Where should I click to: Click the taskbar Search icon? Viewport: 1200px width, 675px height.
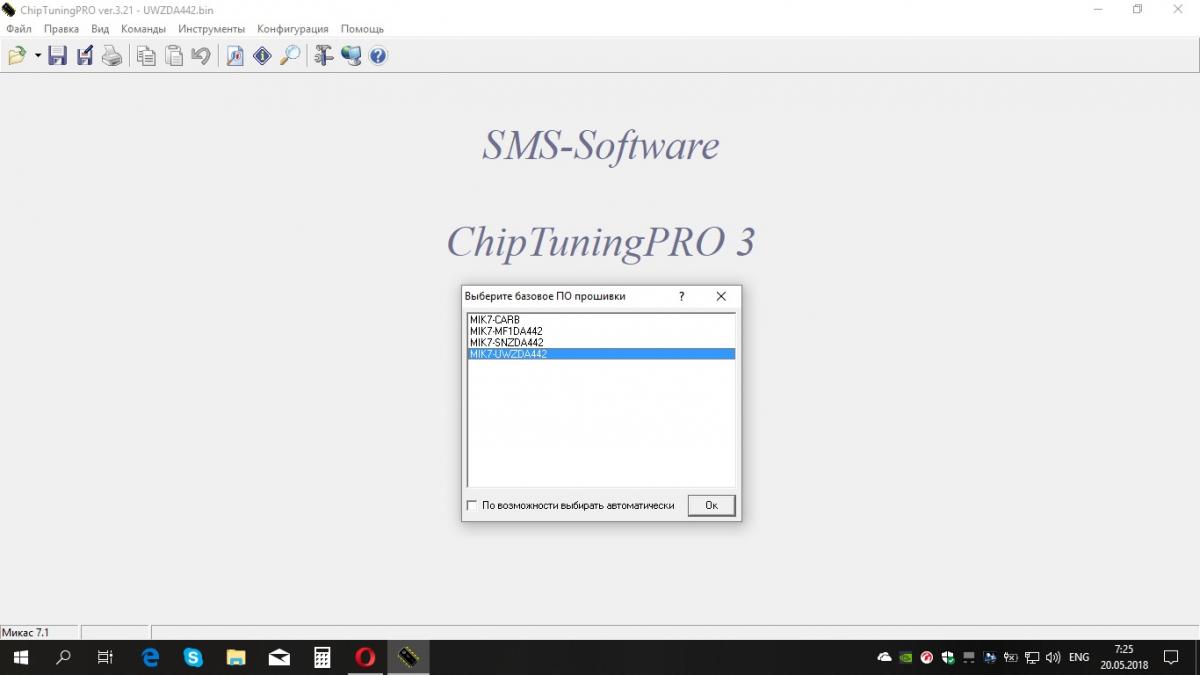(x=63, y=658)
